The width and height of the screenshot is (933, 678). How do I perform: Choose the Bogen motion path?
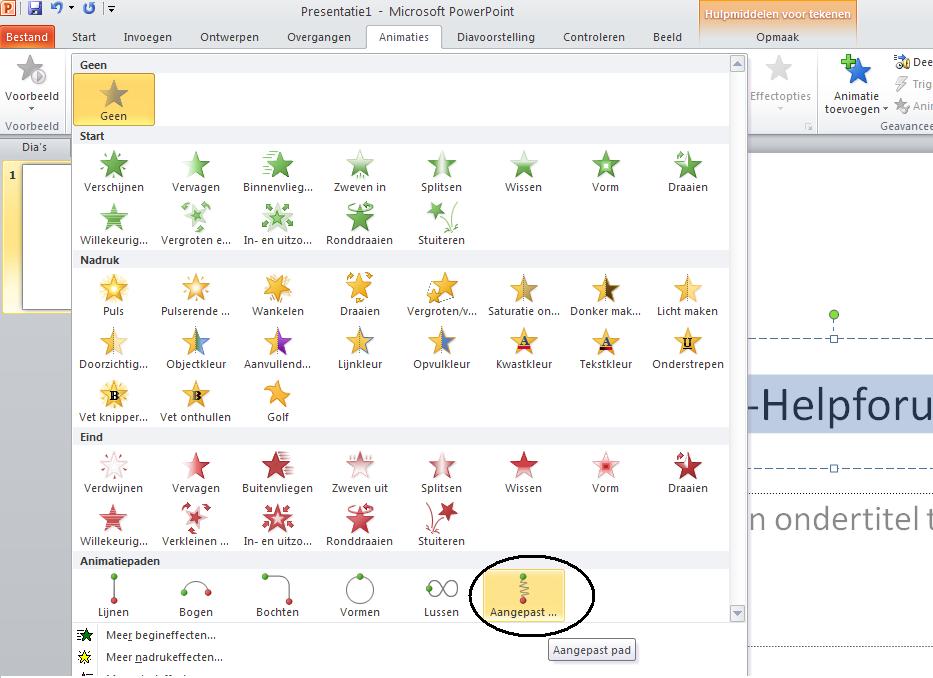coord(196,596)
